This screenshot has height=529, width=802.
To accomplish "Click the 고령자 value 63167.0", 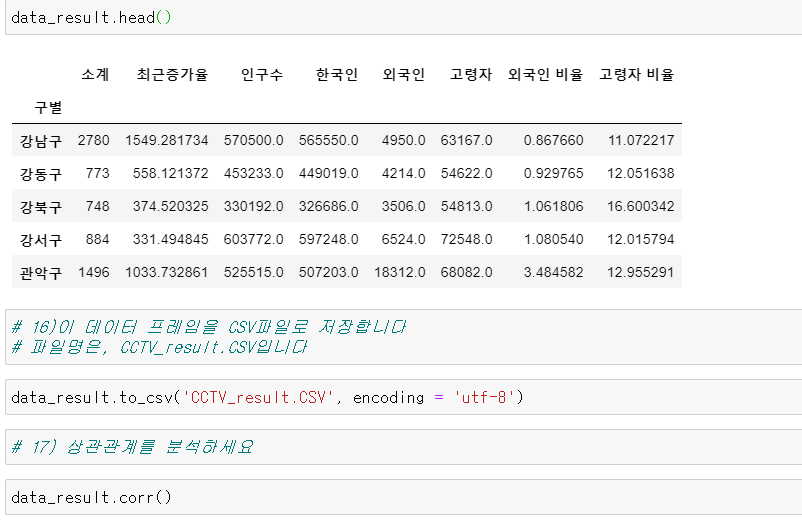I will point(466,140).
